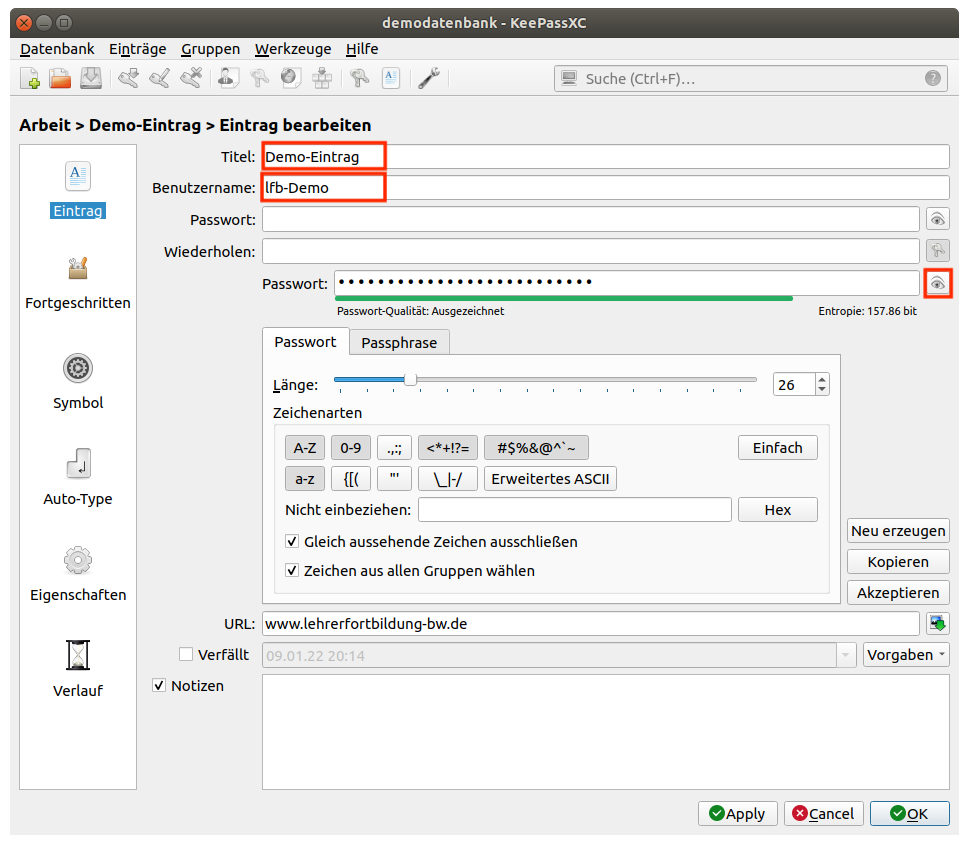Enable the Verfällt checkbox

pyautogui.click(x=186, y=654)
